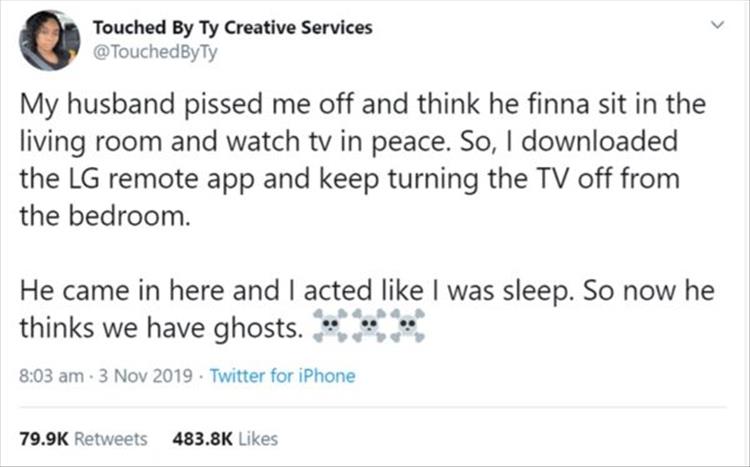
Task: Click the first skull emoji
Action: 331,326
